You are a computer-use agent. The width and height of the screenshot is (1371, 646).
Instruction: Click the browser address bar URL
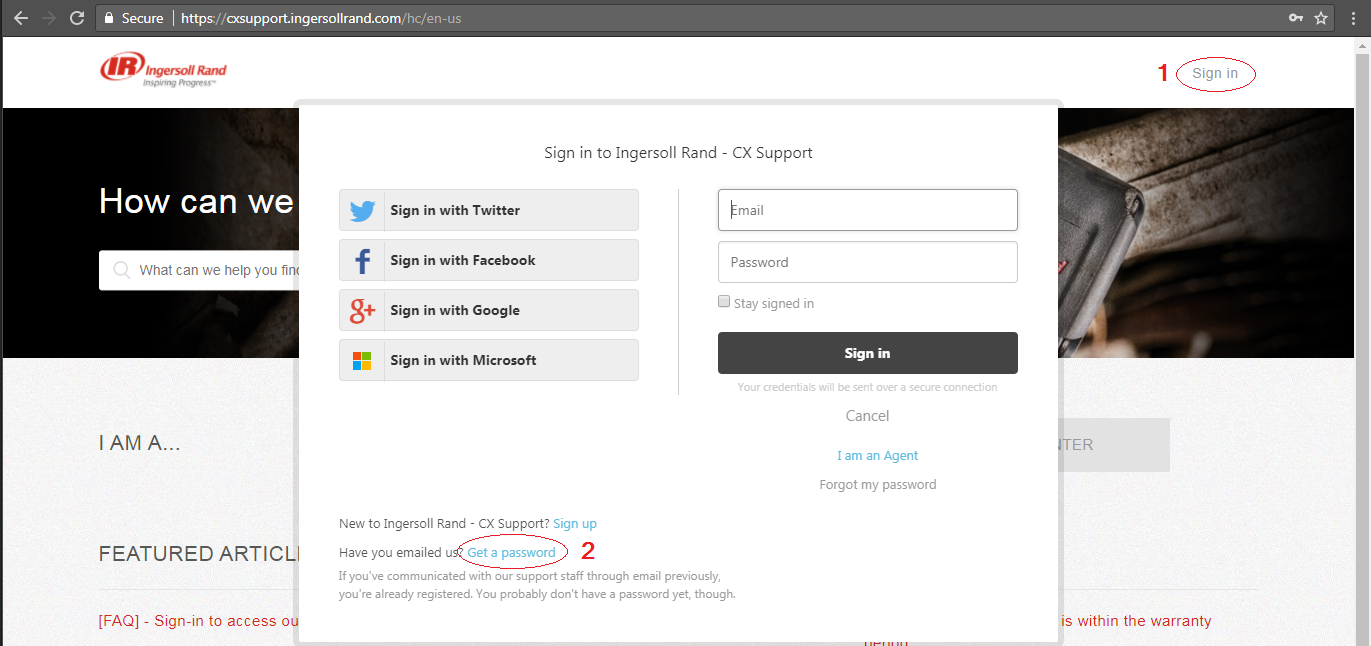(320, 18)
